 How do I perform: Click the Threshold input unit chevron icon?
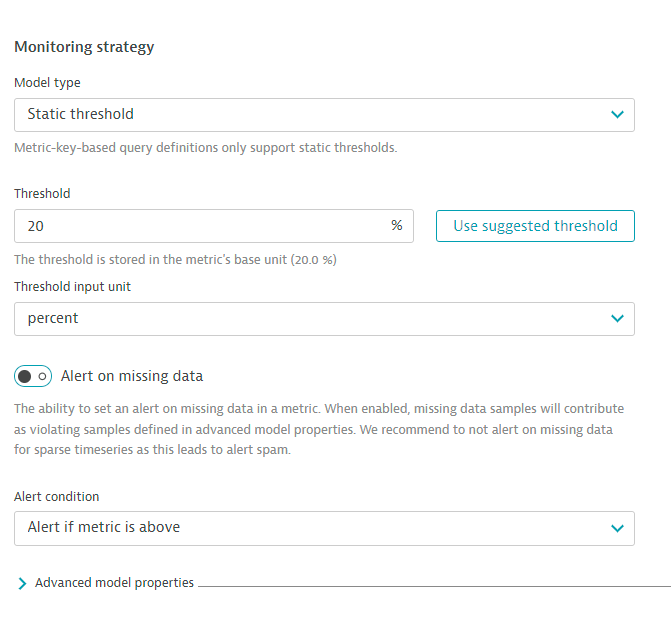(617, 319)
